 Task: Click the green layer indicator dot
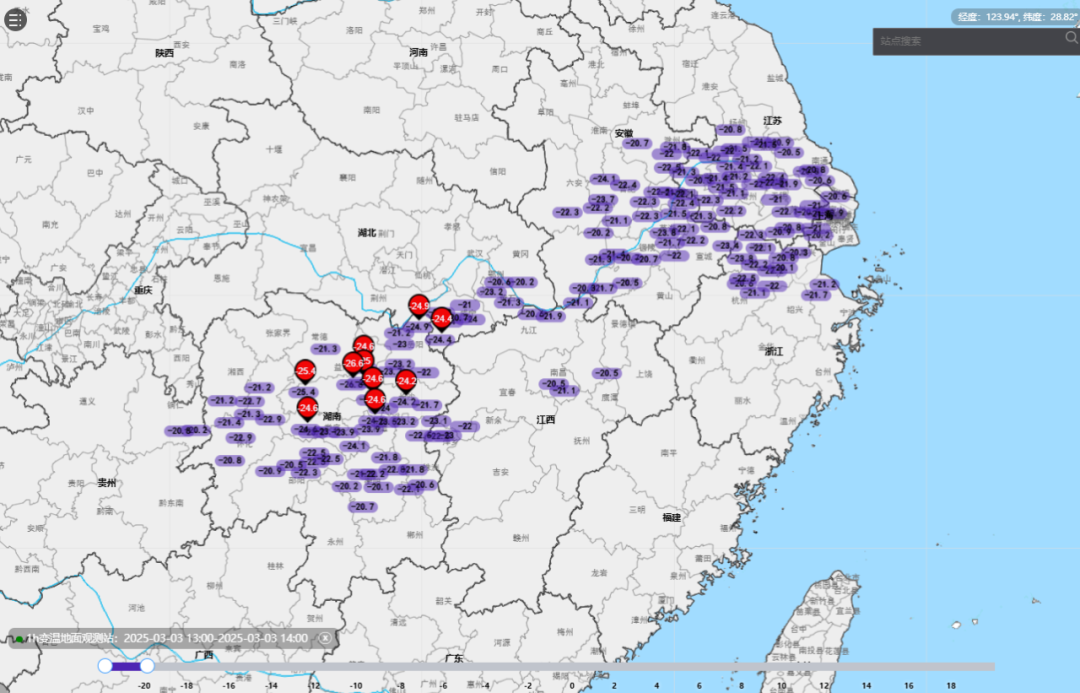(x=18, y=638)
